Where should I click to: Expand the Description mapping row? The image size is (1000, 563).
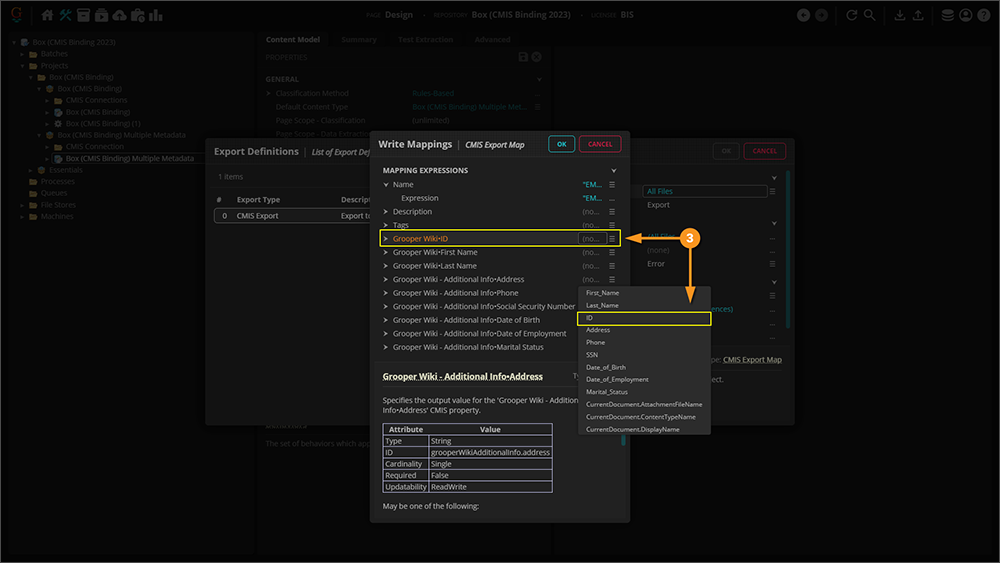386,212
